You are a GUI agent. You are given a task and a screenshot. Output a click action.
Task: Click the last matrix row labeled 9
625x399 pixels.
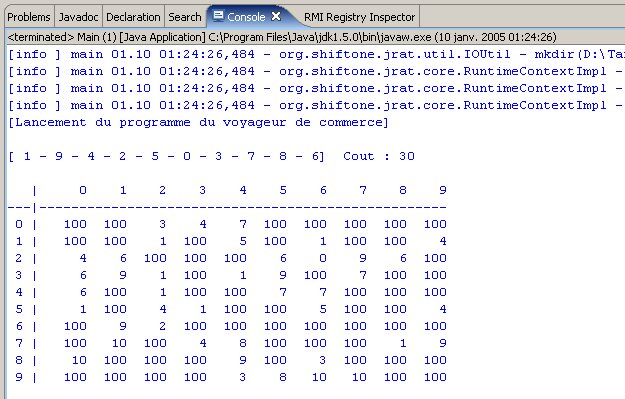227,377
